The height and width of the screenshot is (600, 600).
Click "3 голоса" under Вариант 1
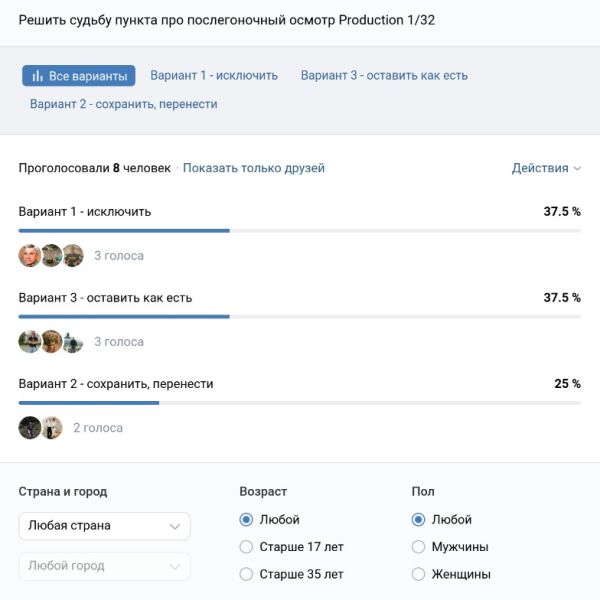point(119,256)
